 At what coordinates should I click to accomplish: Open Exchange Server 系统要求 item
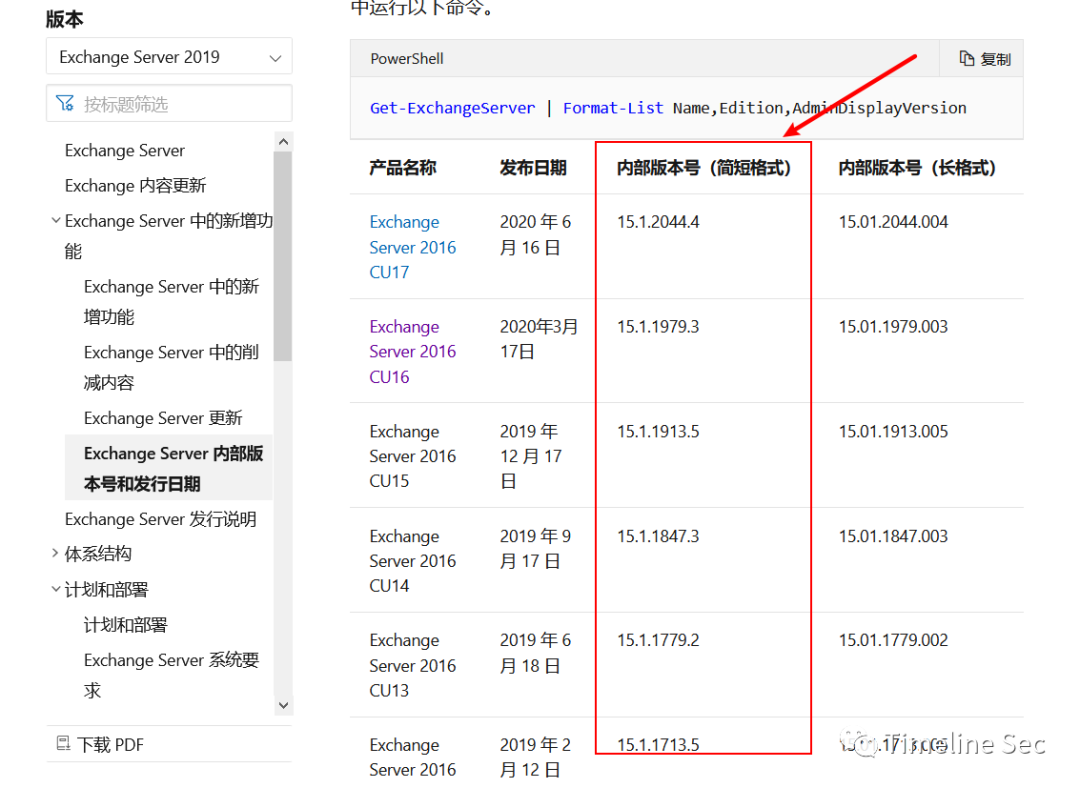pos(171,675)
